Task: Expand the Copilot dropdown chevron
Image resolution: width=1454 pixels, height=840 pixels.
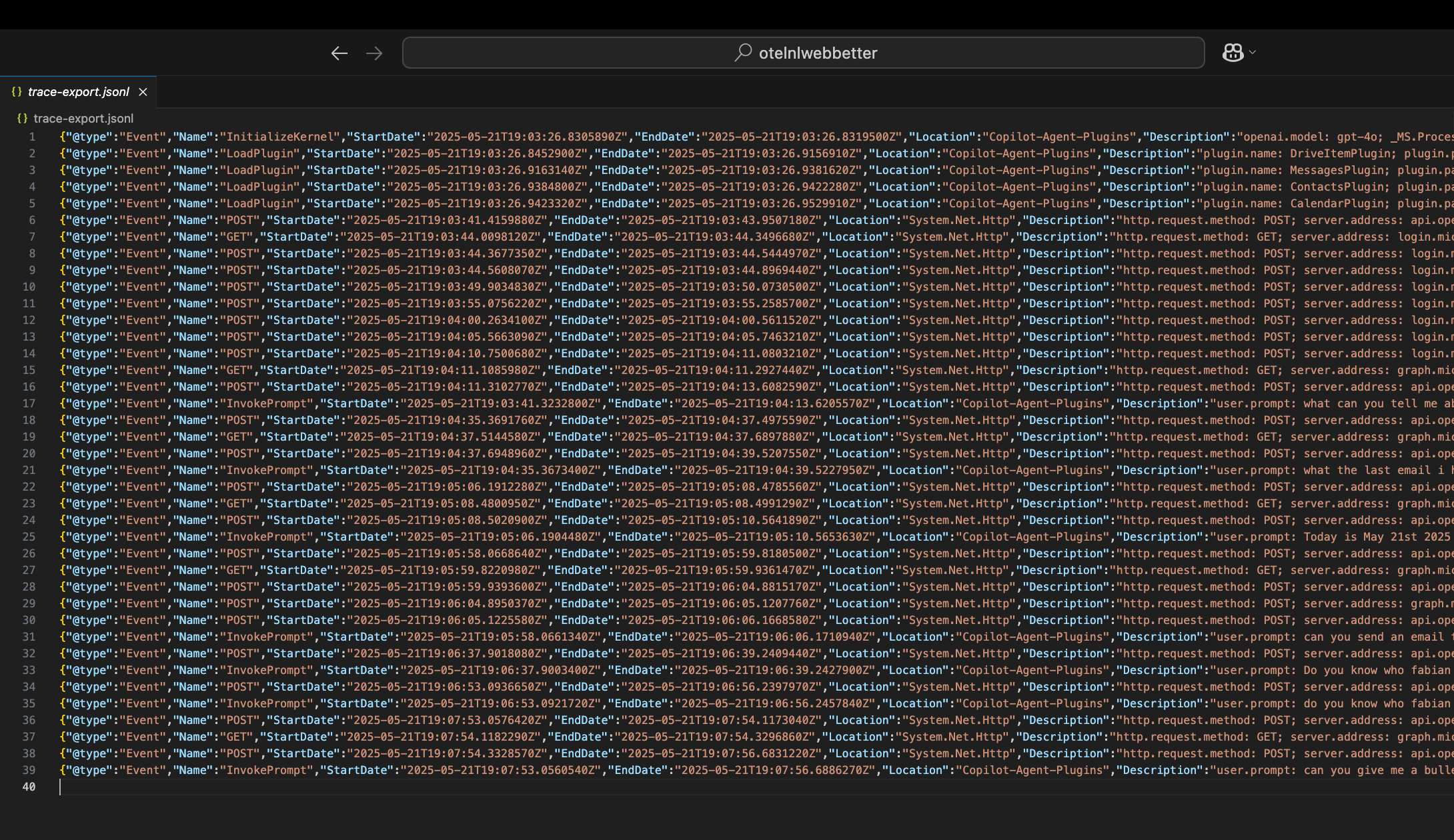Action: click(x=1253, y=52)
